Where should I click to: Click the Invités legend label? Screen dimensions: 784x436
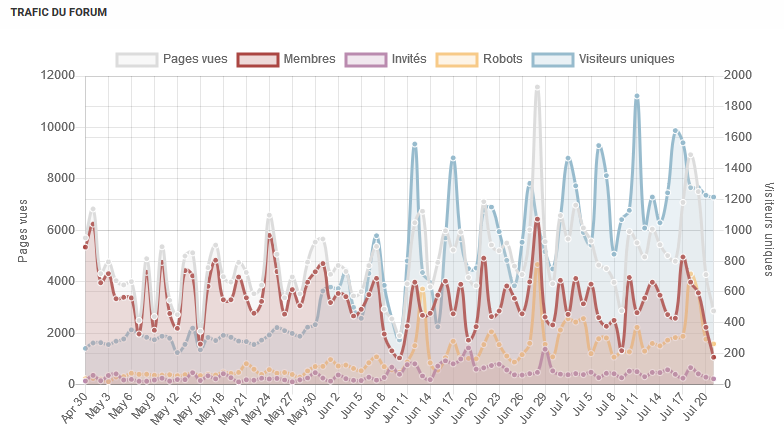(x=409, y=59)
